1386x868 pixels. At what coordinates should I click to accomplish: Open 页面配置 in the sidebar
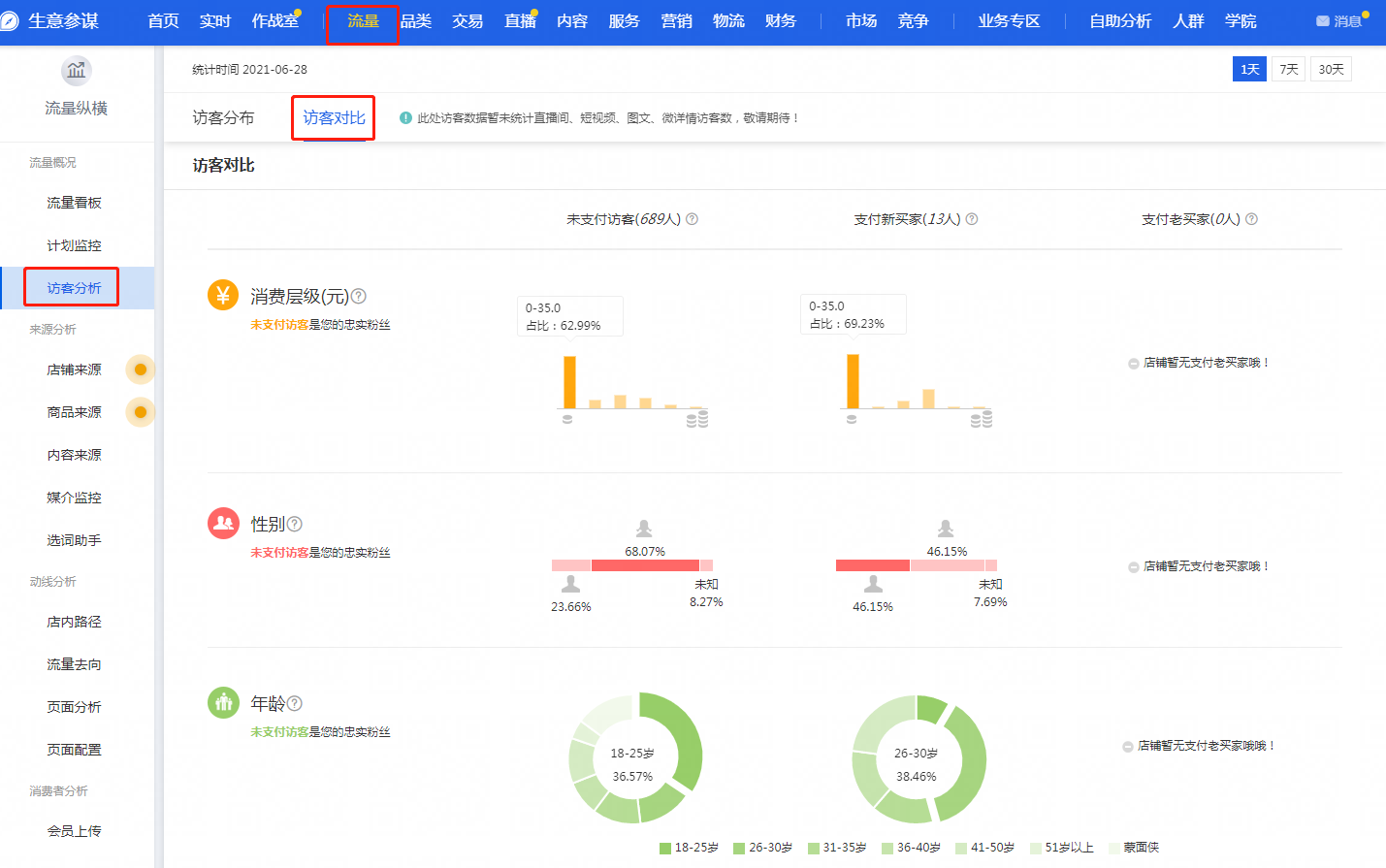click(74, 750)
